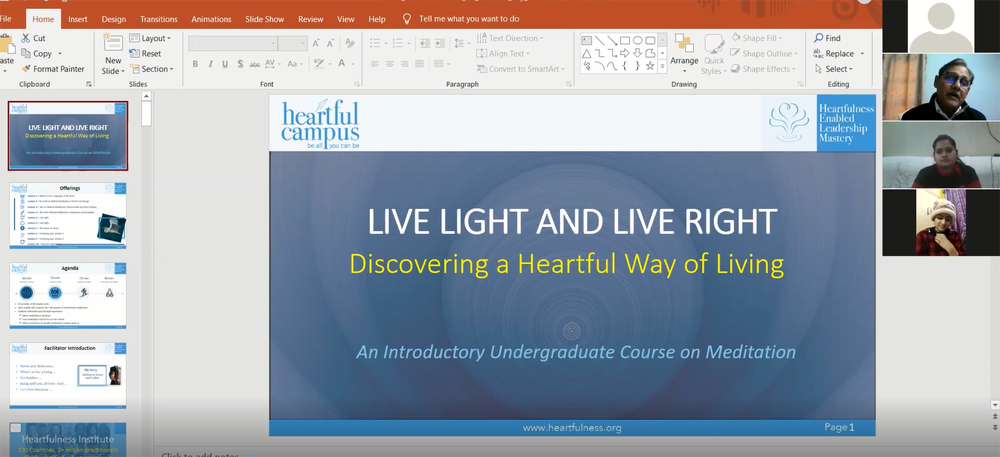This screenshot has width=1000, height=457.
Task: Open the Layout dropdown
Action: [150, 38]
